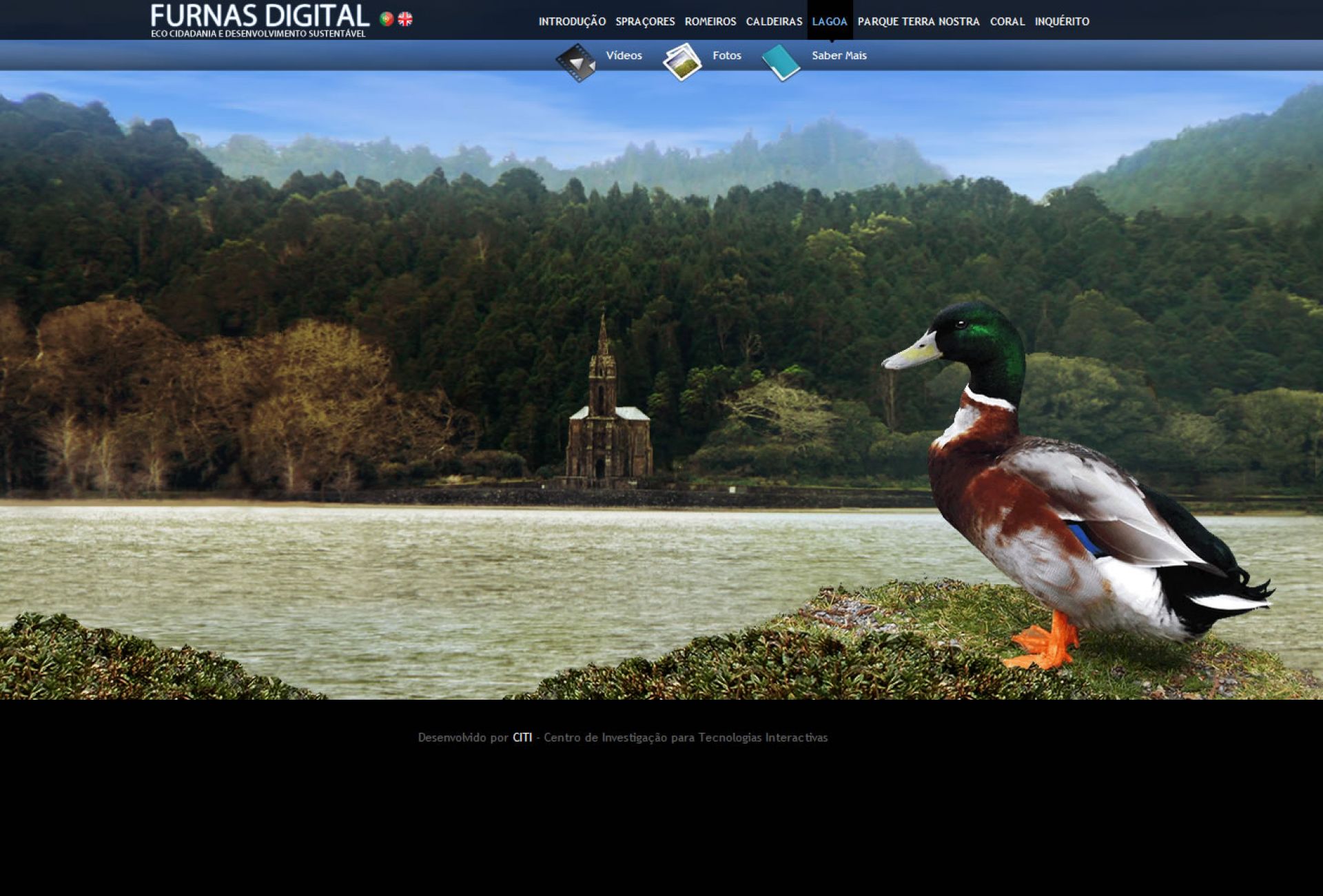
Task: Open the Inquérito survey menu item
Action: click(x=1062, y=21)
